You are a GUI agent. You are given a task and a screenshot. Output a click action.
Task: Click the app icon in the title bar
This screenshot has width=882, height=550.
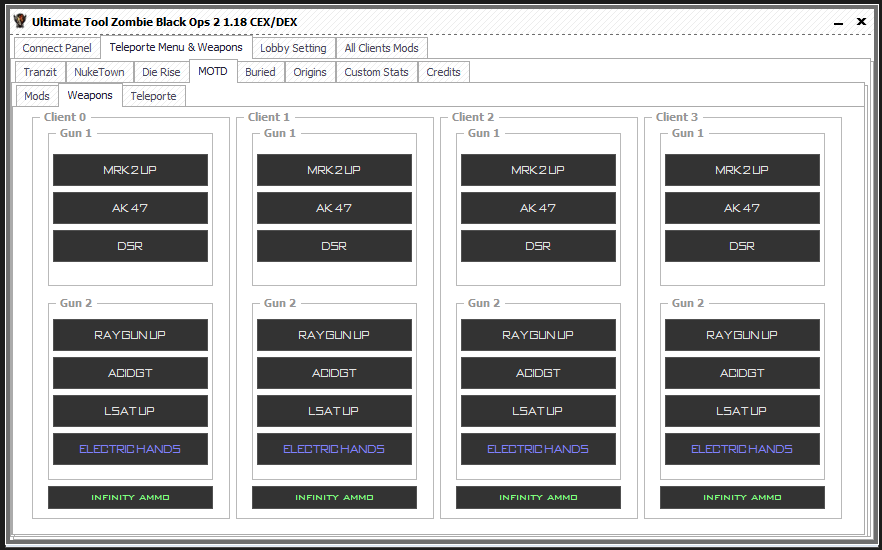point(20,21)
